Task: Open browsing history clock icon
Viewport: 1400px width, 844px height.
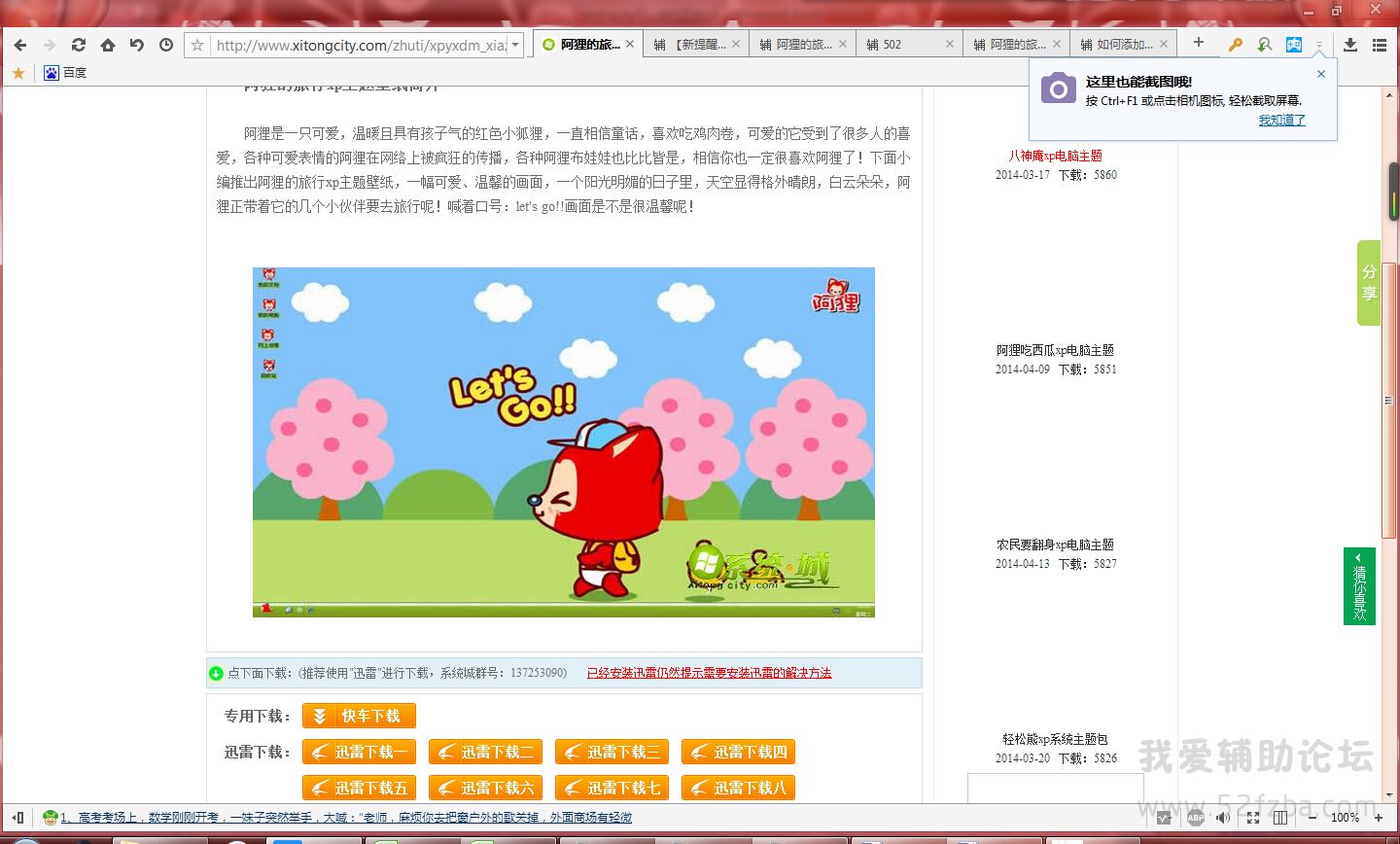Action: pyautogui.click(x=166, y=45)
